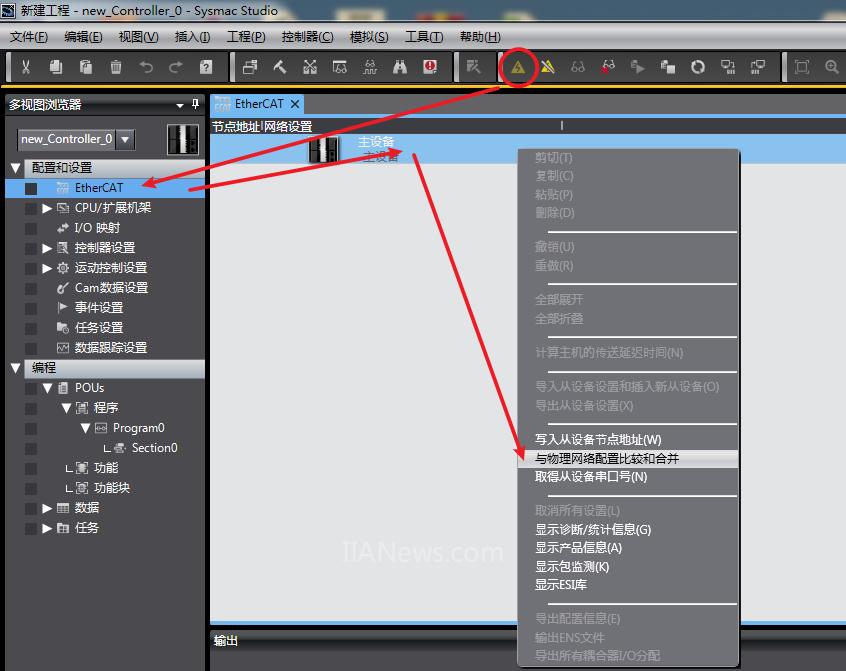The width and height of the screenshot is (846, 671).
Task: Select Cam数据设置 tree item
Action: coord(111,287)
